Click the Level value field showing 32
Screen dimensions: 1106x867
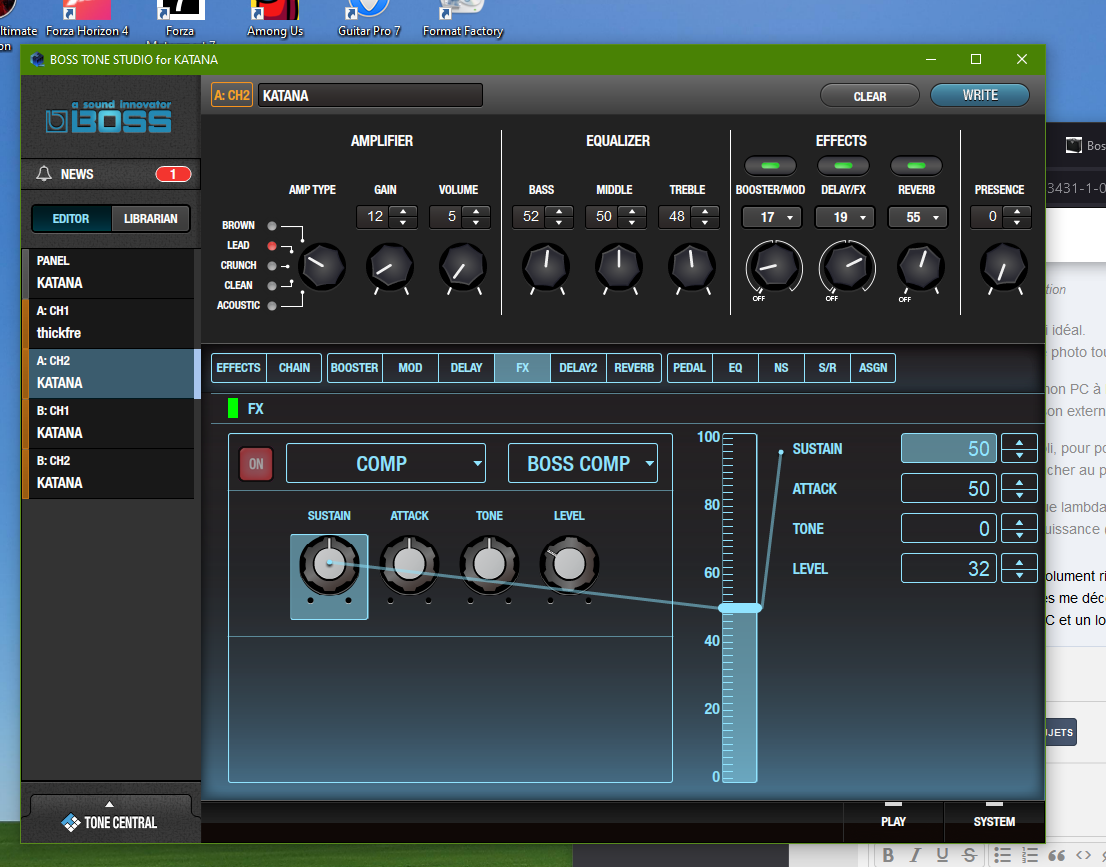949,569
